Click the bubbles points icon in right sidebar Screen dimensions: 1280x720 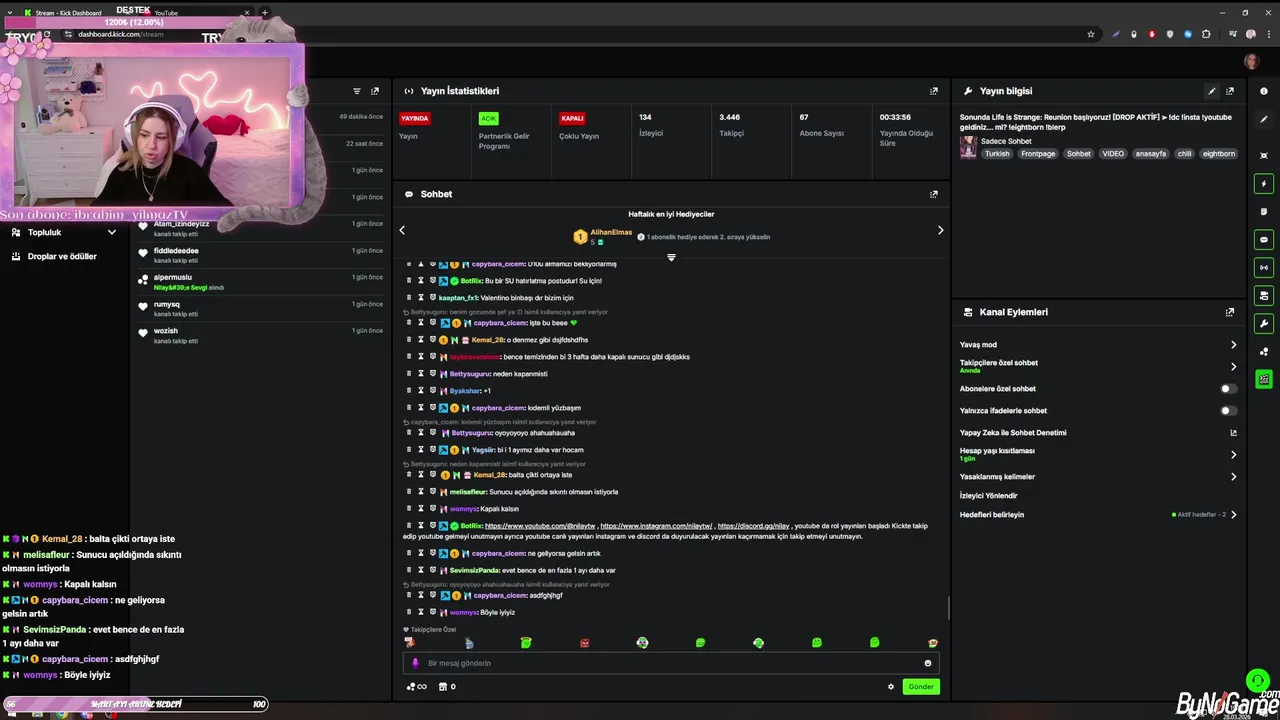tap(1264, 352)
